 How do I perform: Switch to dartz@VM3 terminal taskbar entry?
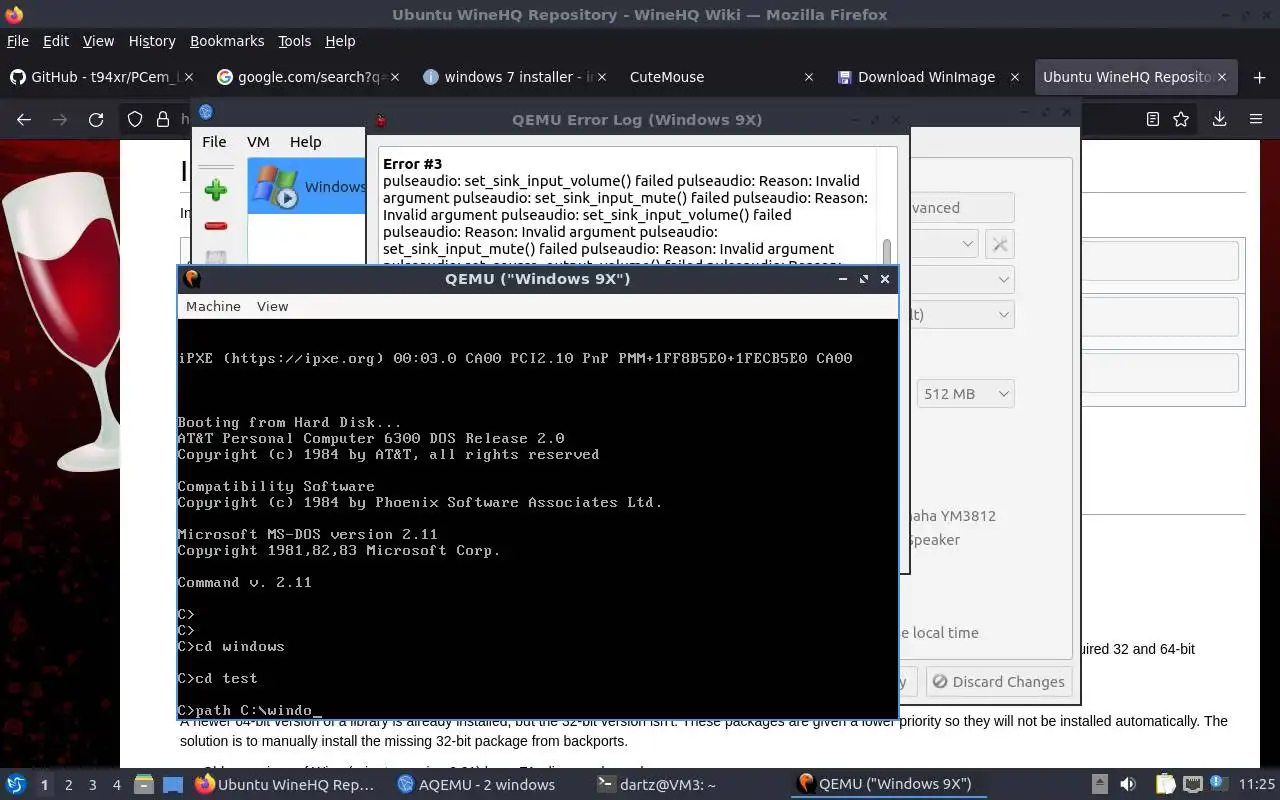[x=657, y=785]
